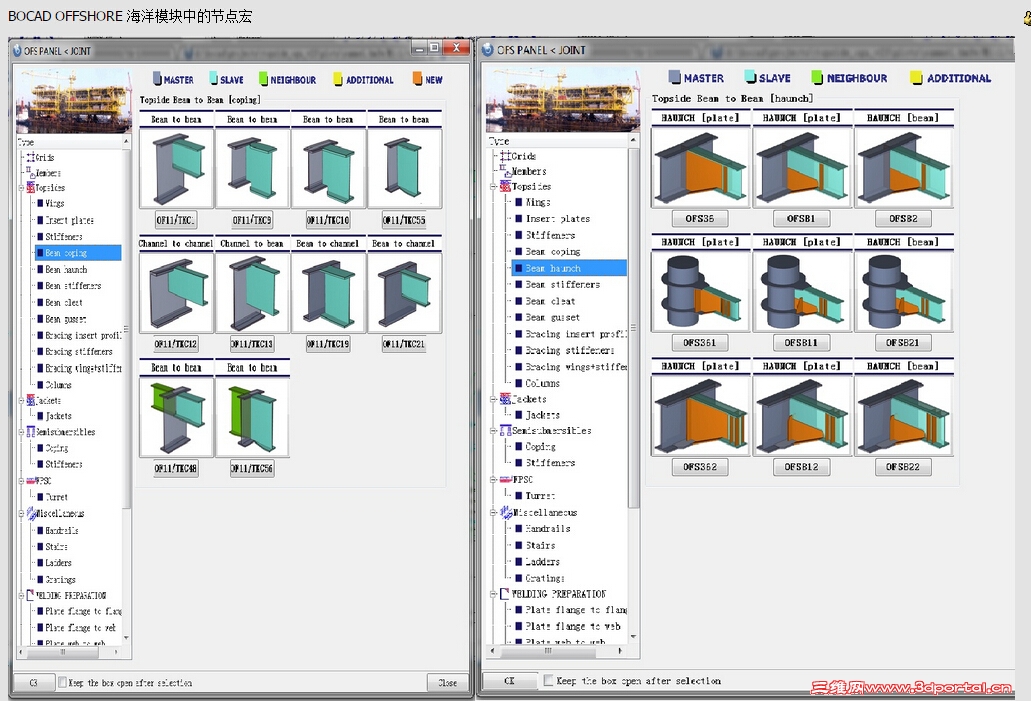This screenshot has width=1031, height=701.
Task: Collapse WELDING PREPARATION node in right window tree
Action: coord(493,594)
